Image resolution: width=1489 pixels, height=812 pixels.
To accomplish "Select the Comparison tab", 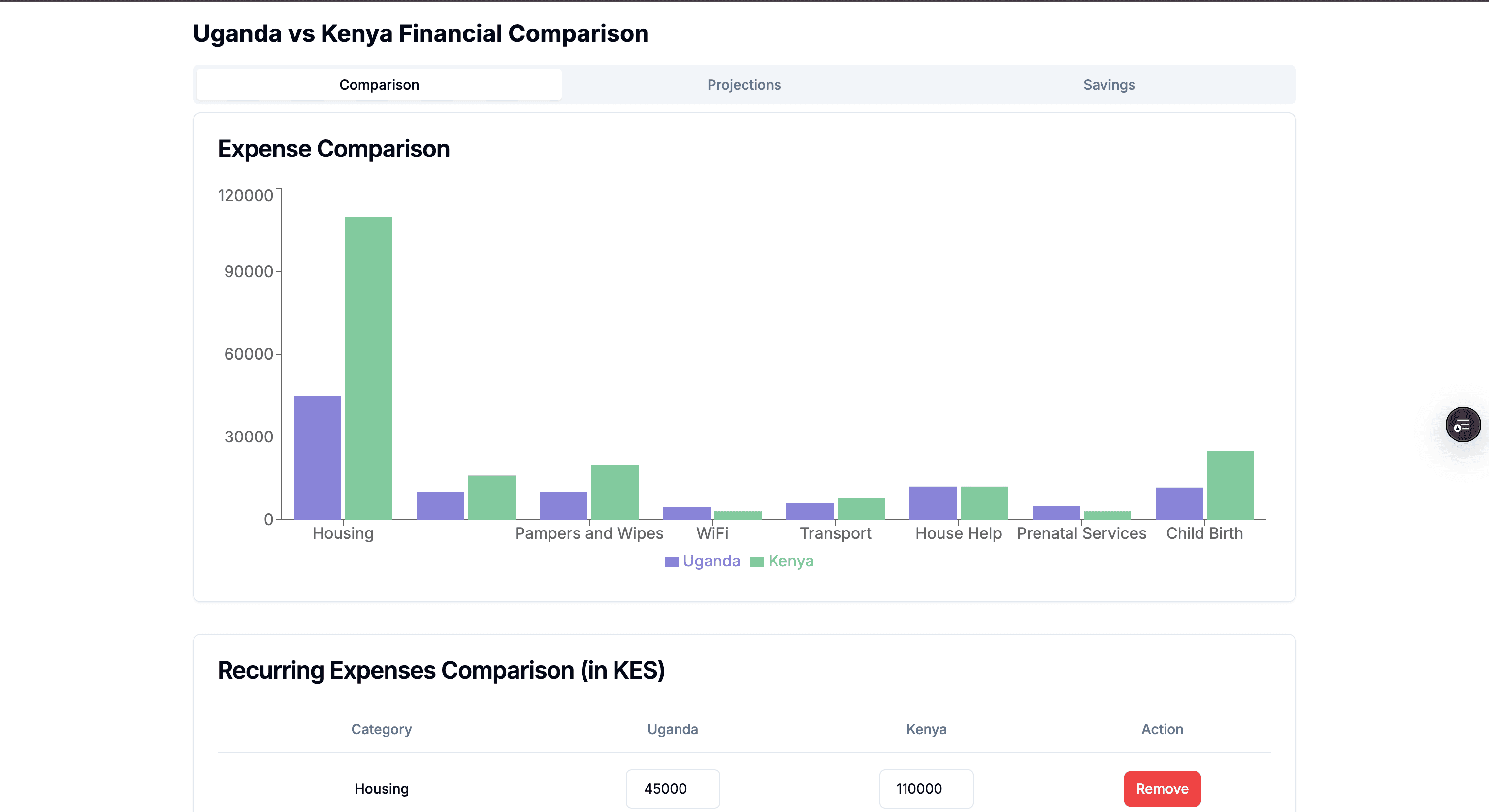I will pos(379,85).
